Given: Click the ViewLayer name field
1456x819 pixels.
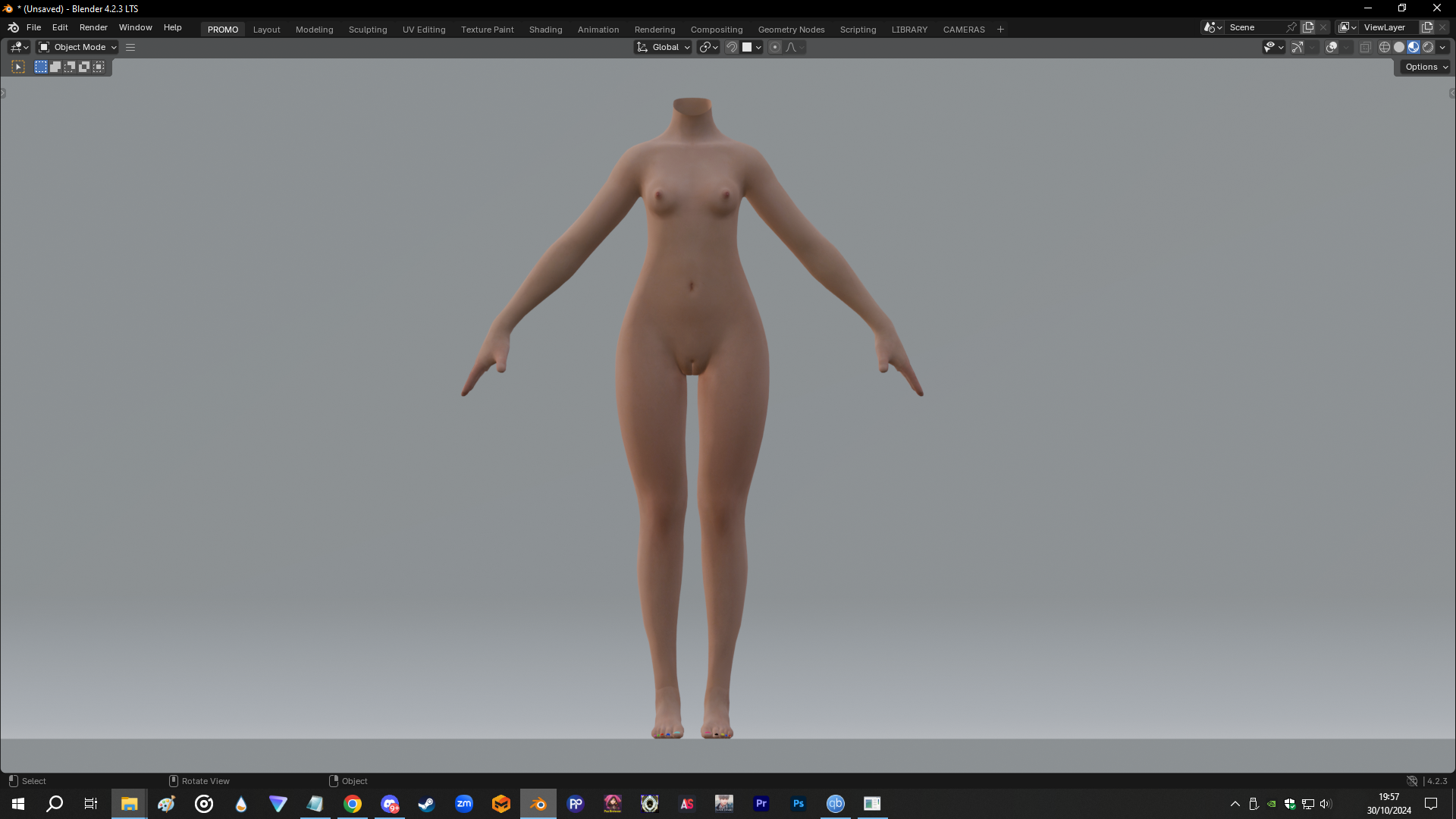Looking at the screenshot, I should click(x=1389, y=27).
